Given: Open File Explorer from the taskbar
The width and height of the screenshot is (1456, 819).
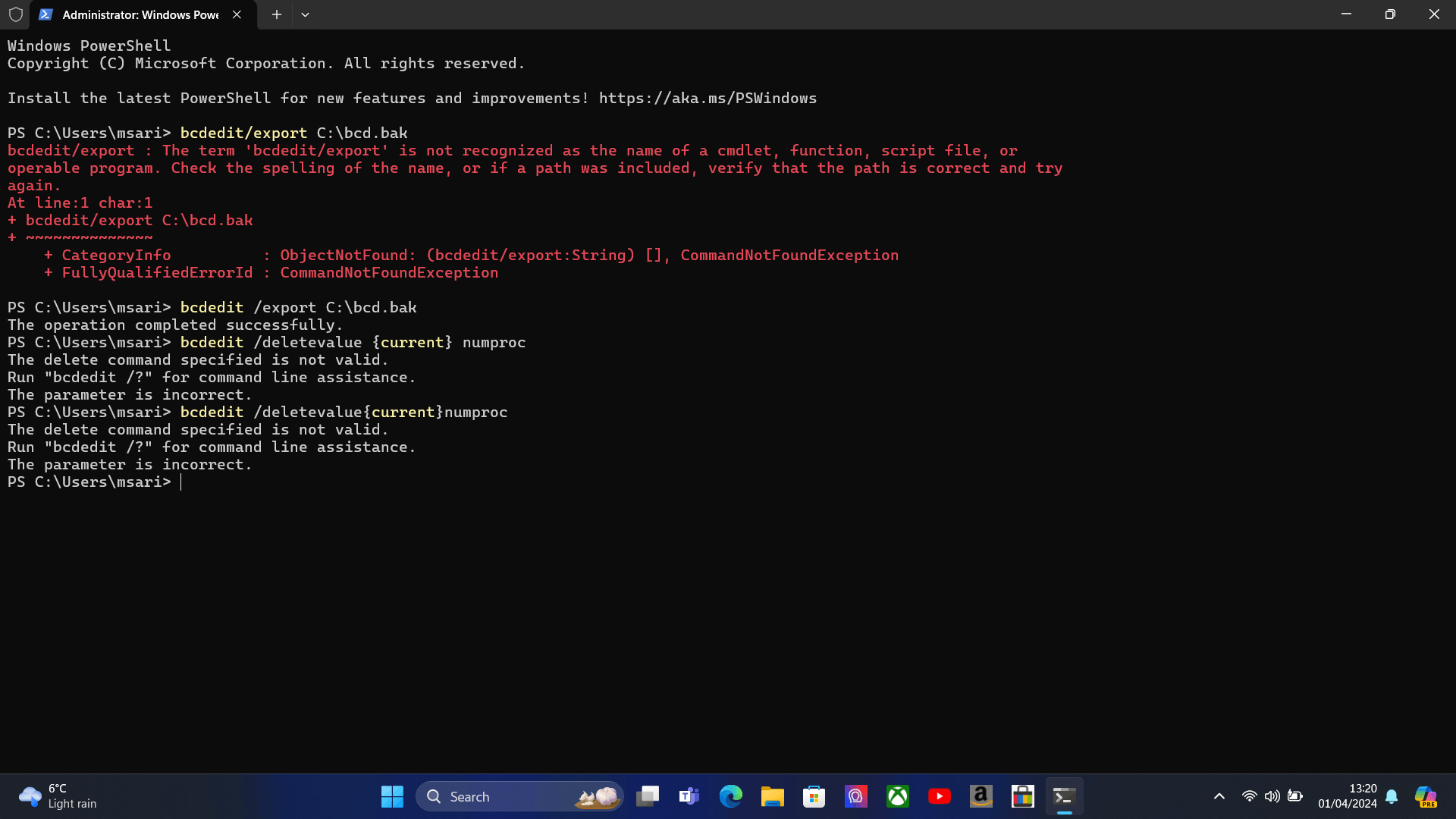Looking at the screenshot, I should point(773,796).
